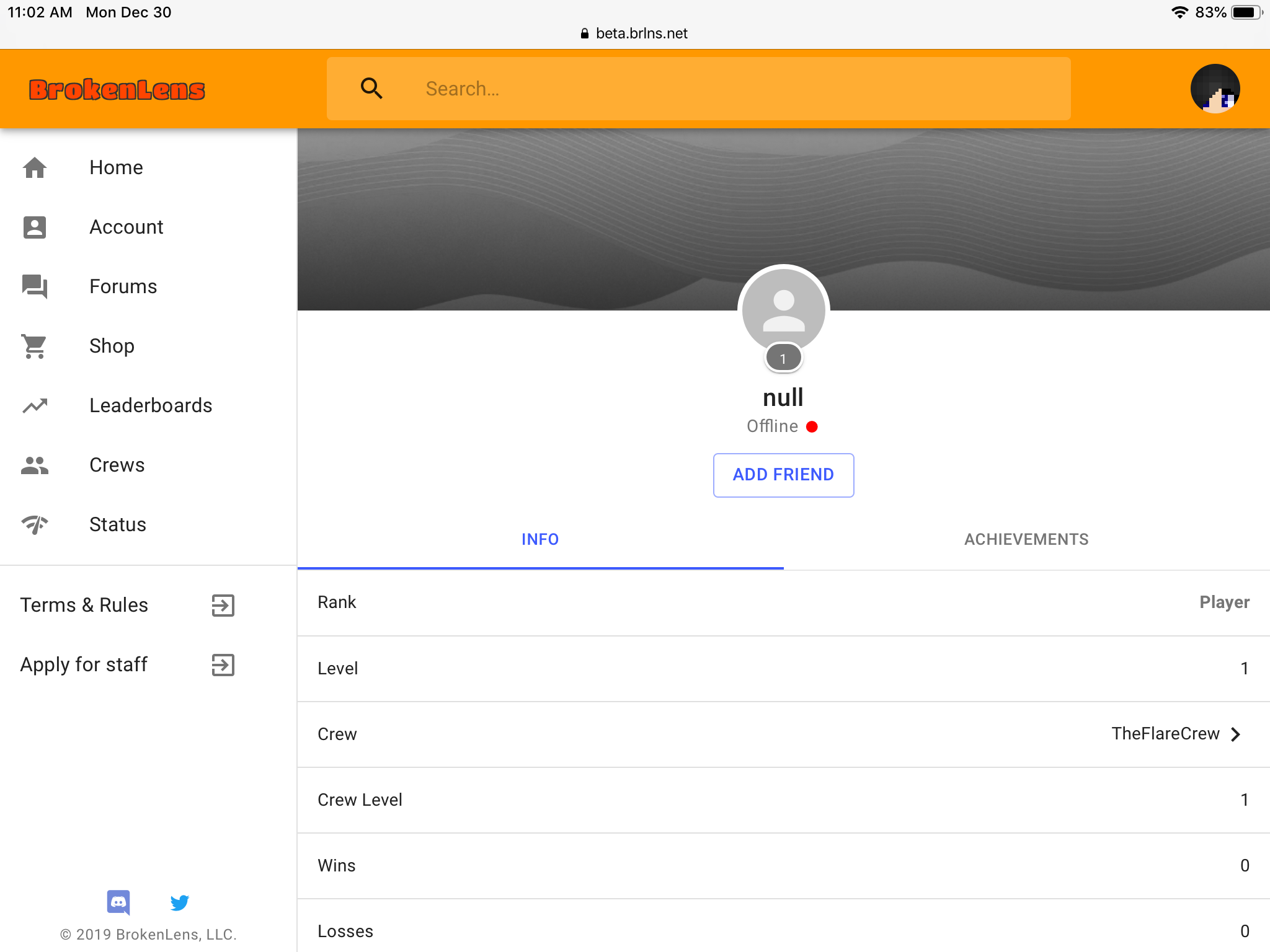
Task: Open Forums in the sidebar
Action: (149, 286)
